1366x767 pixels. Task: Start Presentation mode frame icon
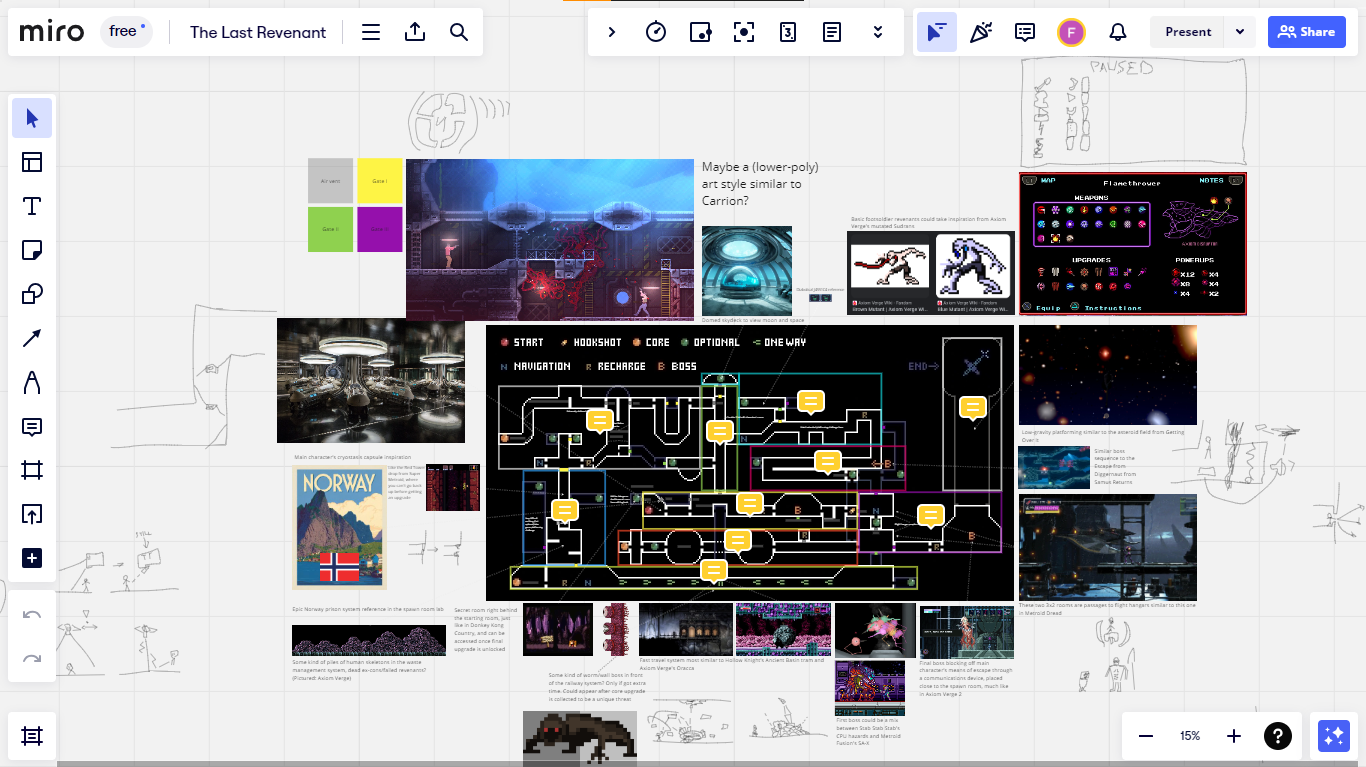coord(744,32)
